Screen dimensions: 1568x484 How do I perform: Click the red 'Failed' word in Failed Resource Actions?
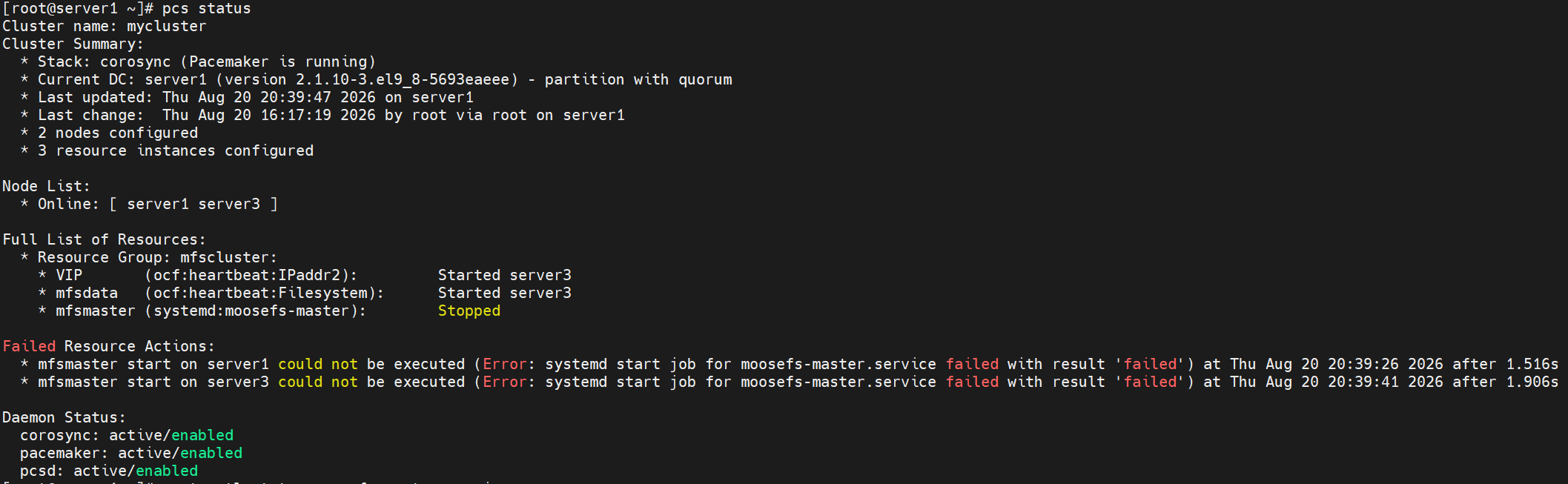coord(29,347)
